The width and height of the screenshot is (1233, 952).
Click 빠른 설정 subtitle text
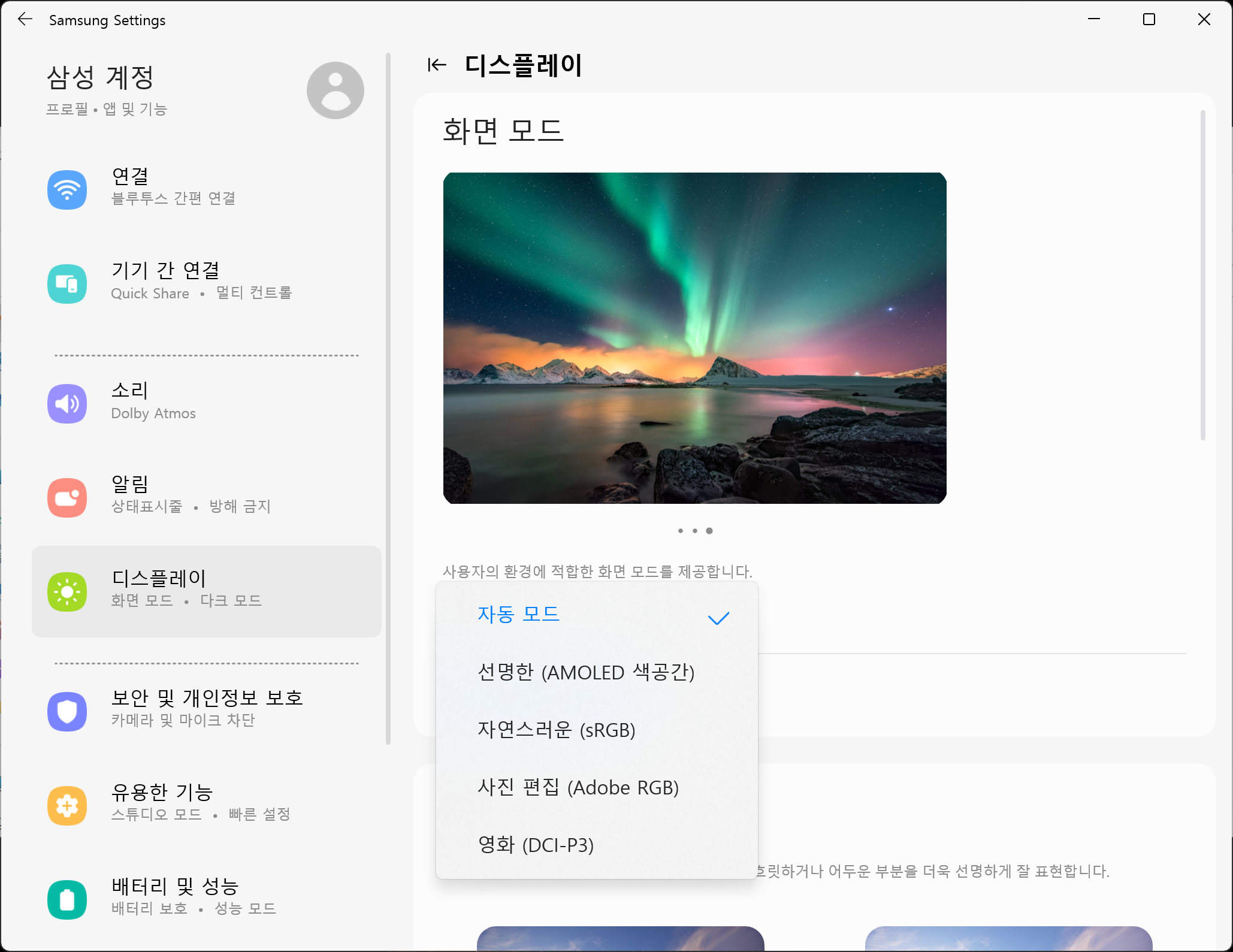point(259,815)
